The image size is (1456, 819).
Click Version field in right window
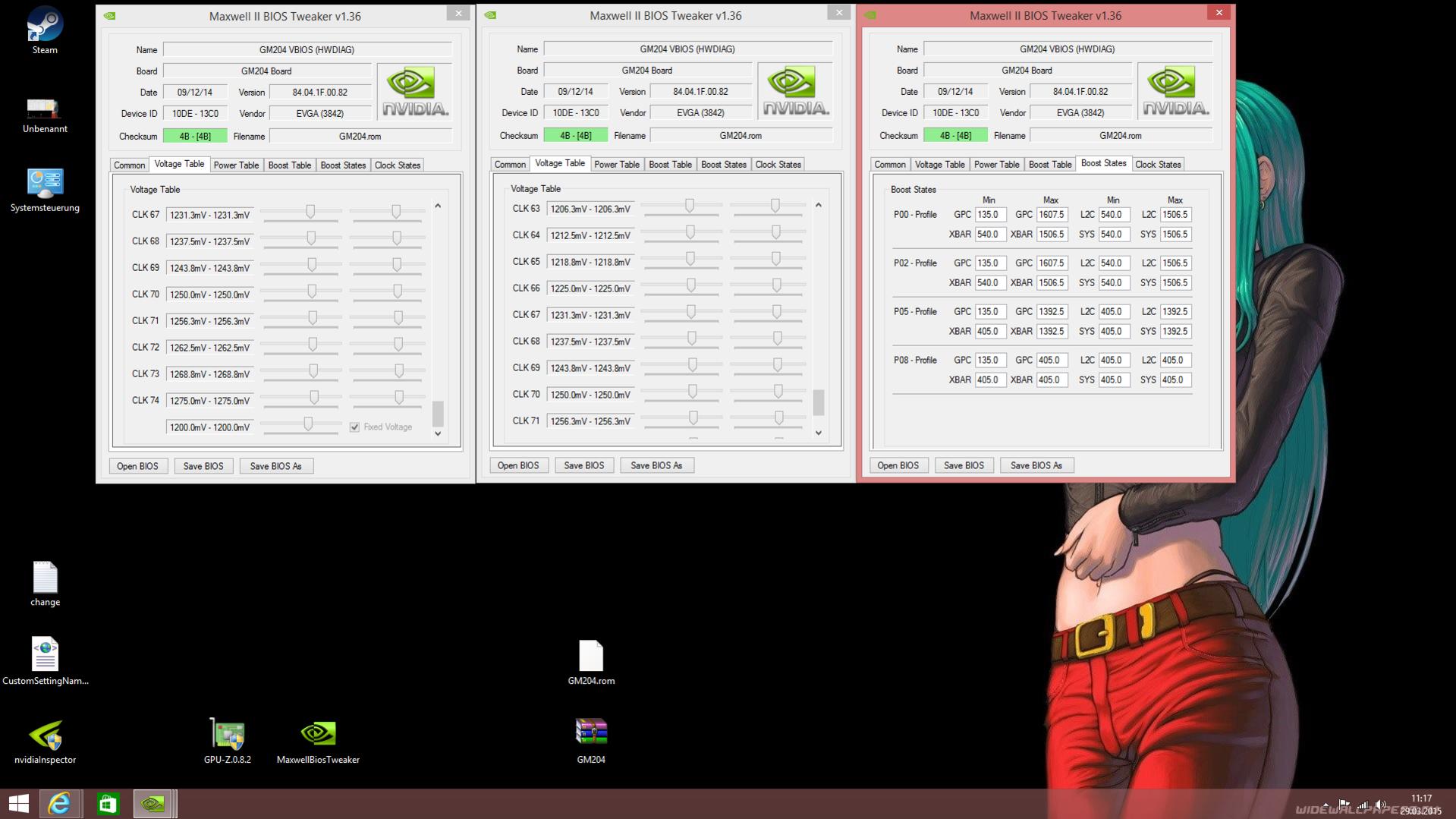[1080, 92]
